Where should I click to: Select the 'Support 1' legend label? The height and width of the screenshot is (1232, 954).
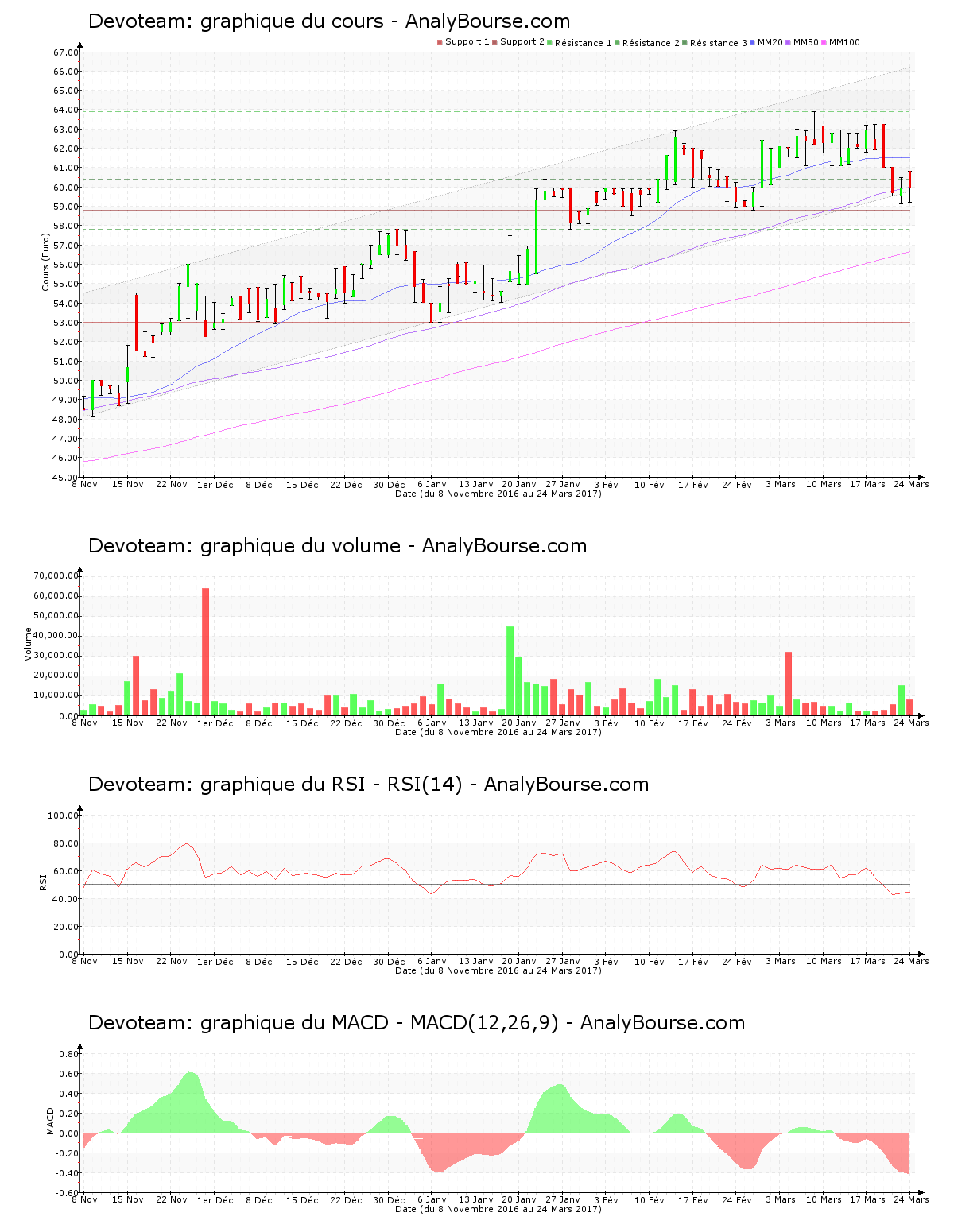click(x=467, y=42)
